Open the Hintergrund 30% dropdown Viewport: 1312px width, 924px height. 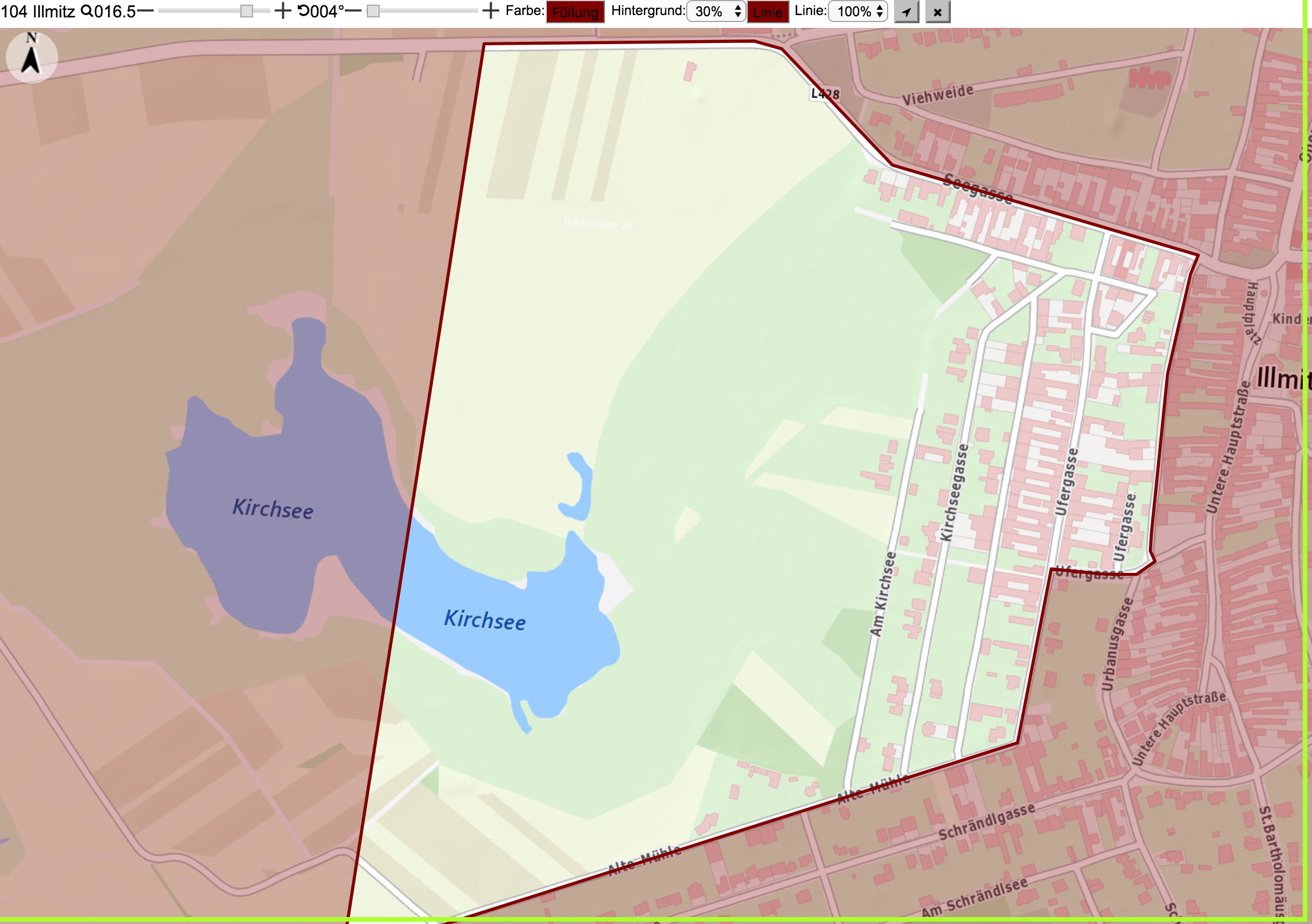716,12
